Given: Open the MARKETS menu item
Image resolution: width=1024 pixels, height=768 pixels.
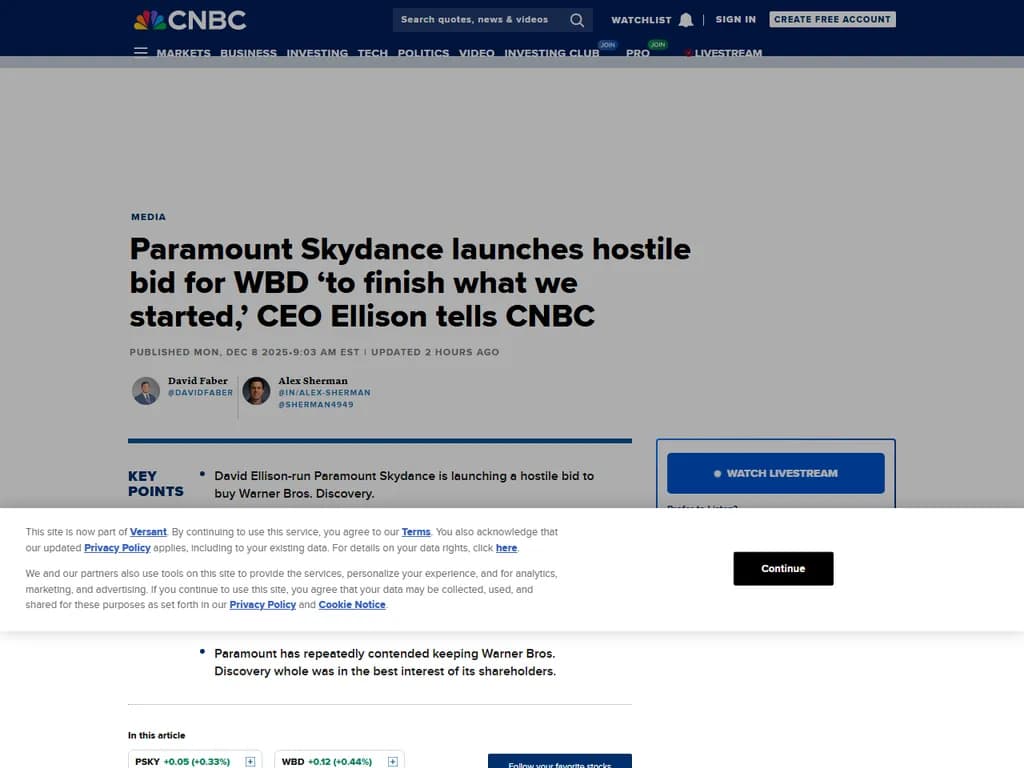Looking at the screenshot, I should click(184, 53).
